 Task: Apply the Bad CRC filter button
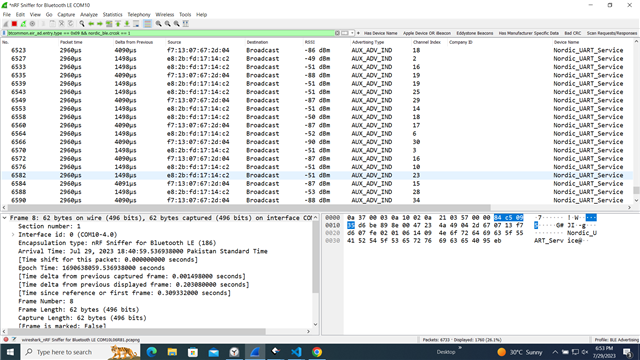tap(573, 33)
